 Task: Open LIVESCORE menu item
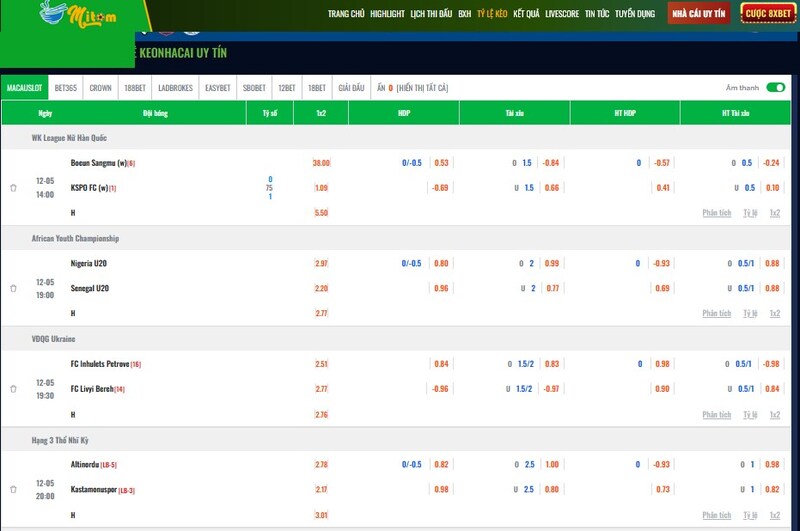[562, 14]
